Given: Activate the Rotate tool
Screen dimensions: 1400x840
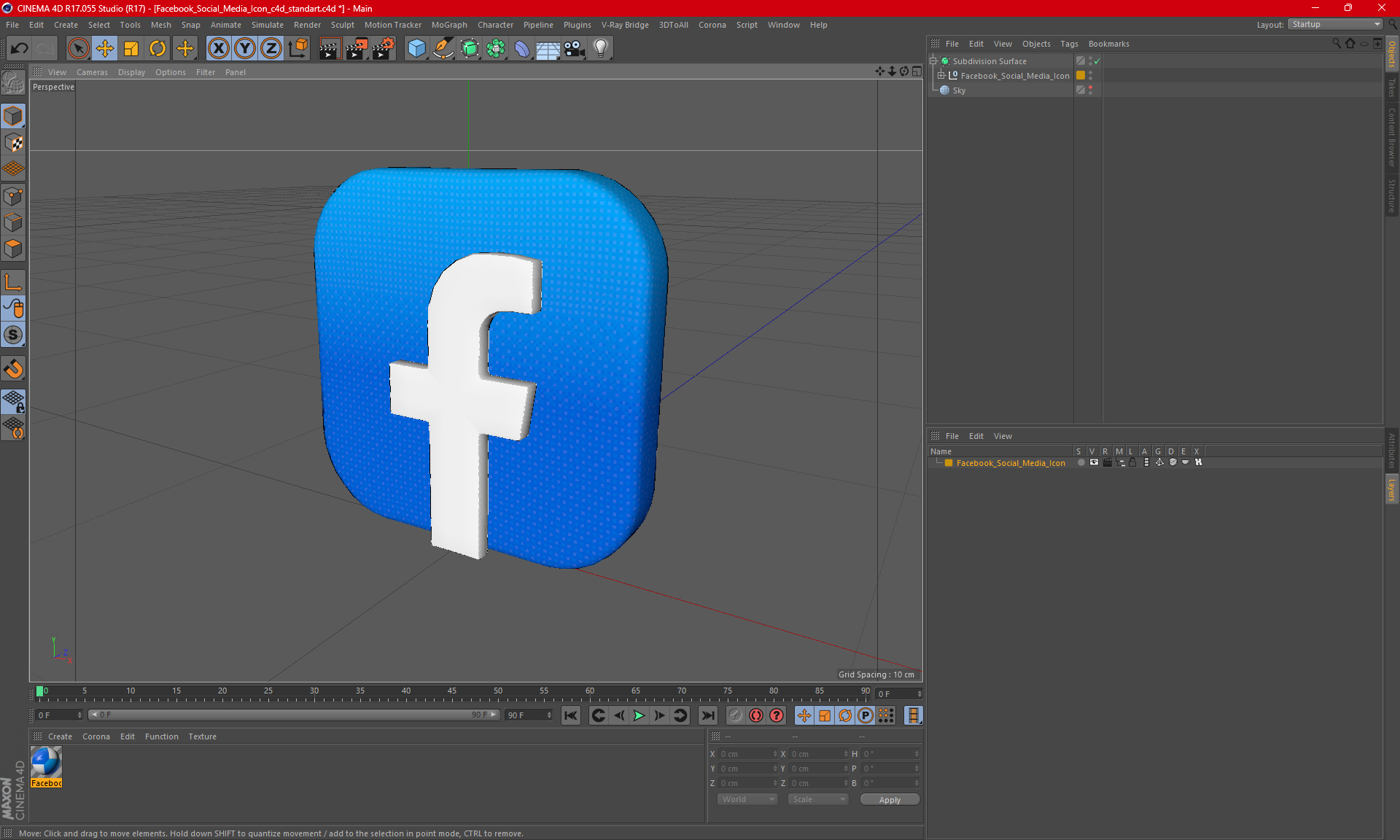Looking at the screenshot, I should 157,48.
